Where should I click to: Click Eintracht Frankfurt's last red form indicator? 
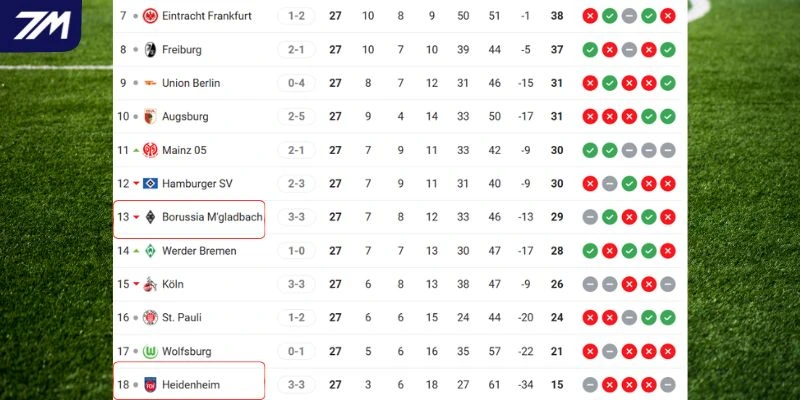(668, 16)
